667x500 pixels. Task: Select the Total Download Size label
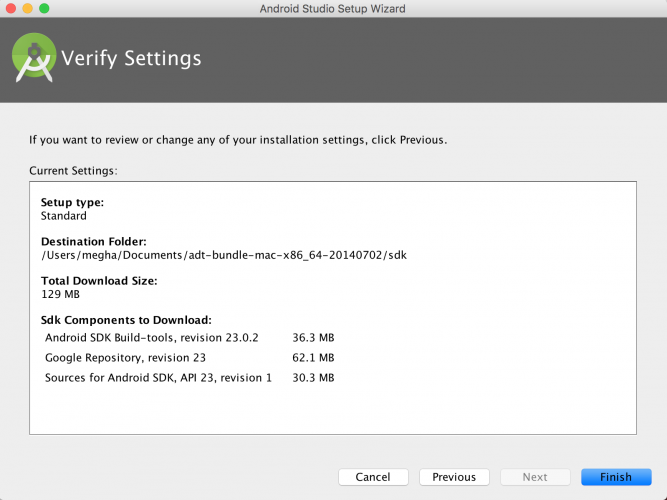[99, 281]
